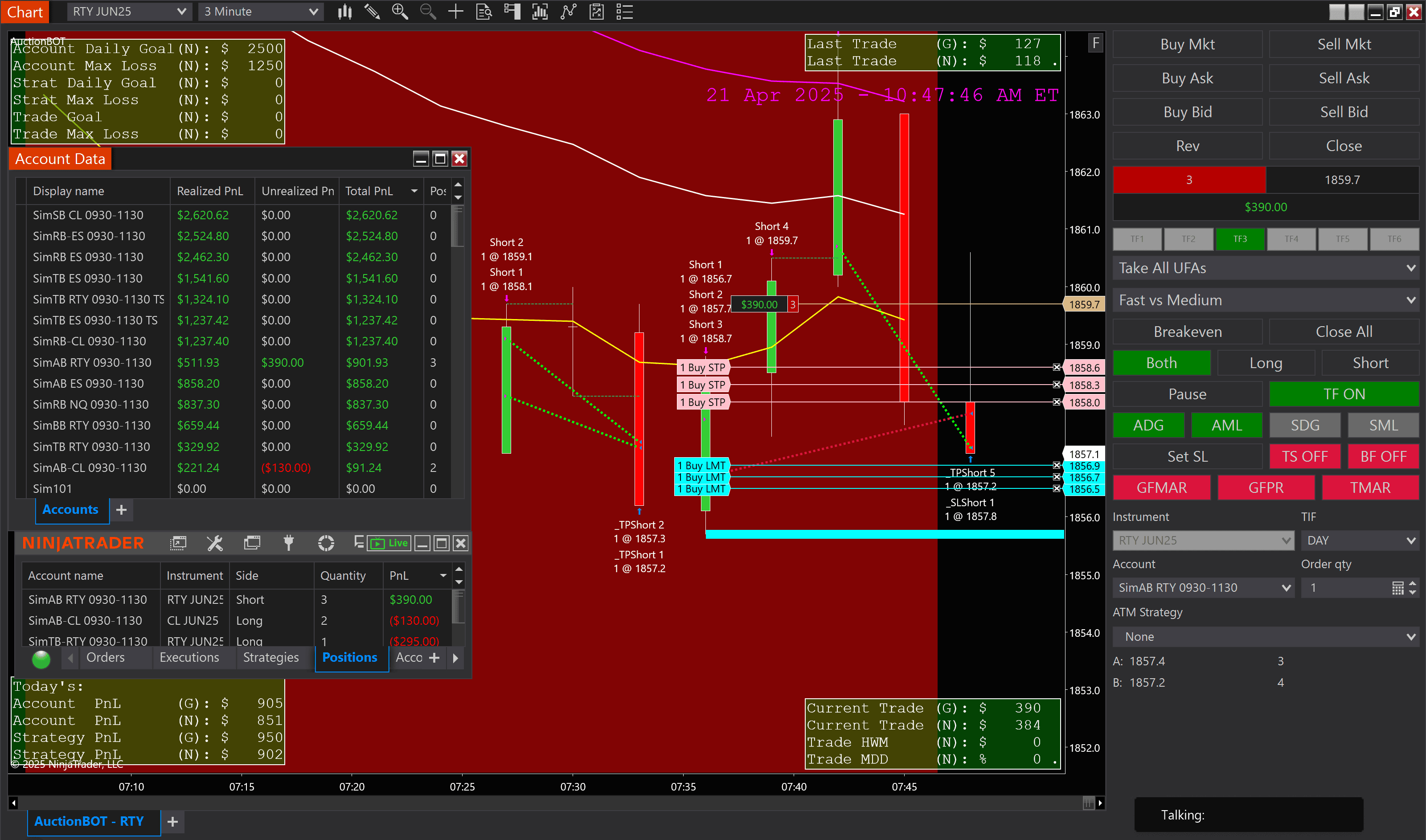Click the bar type icon on chart toolbar
This screenshot has width=1426, height=840.
[x=345, y=11]
